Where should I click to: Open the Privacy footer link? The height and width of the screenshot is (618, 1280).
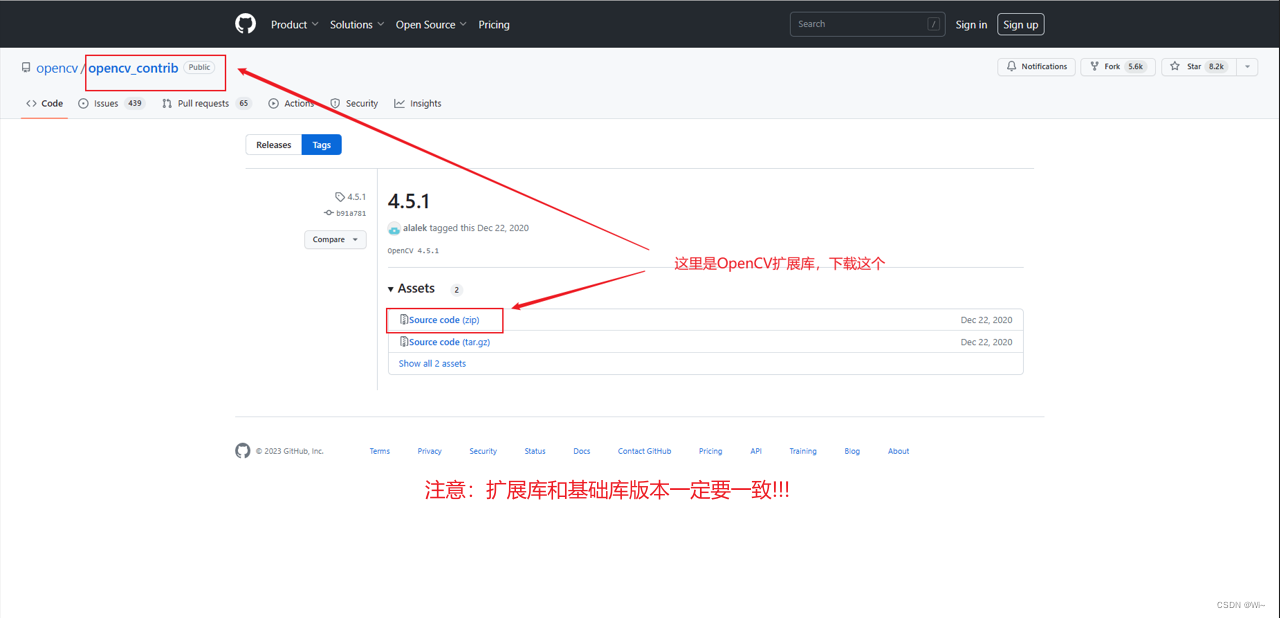[x=430, y=451]
